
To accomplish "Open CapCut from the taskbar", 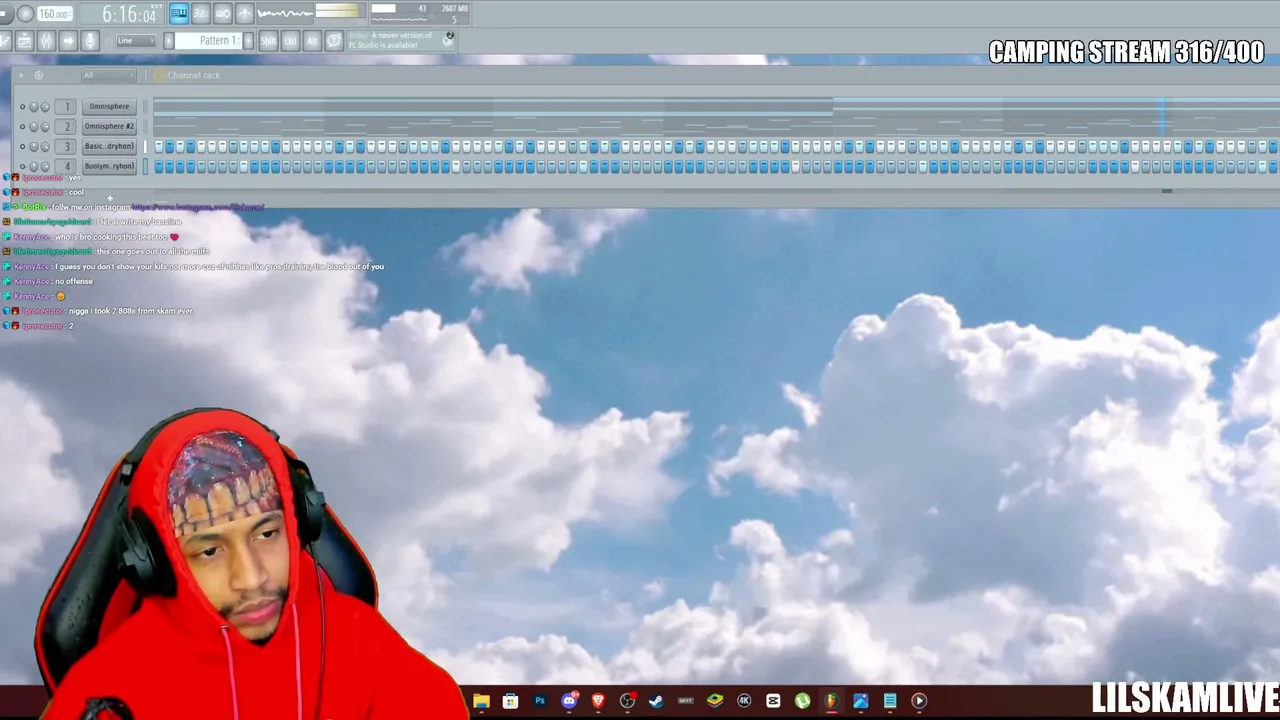I will click(x=773, y=701).
